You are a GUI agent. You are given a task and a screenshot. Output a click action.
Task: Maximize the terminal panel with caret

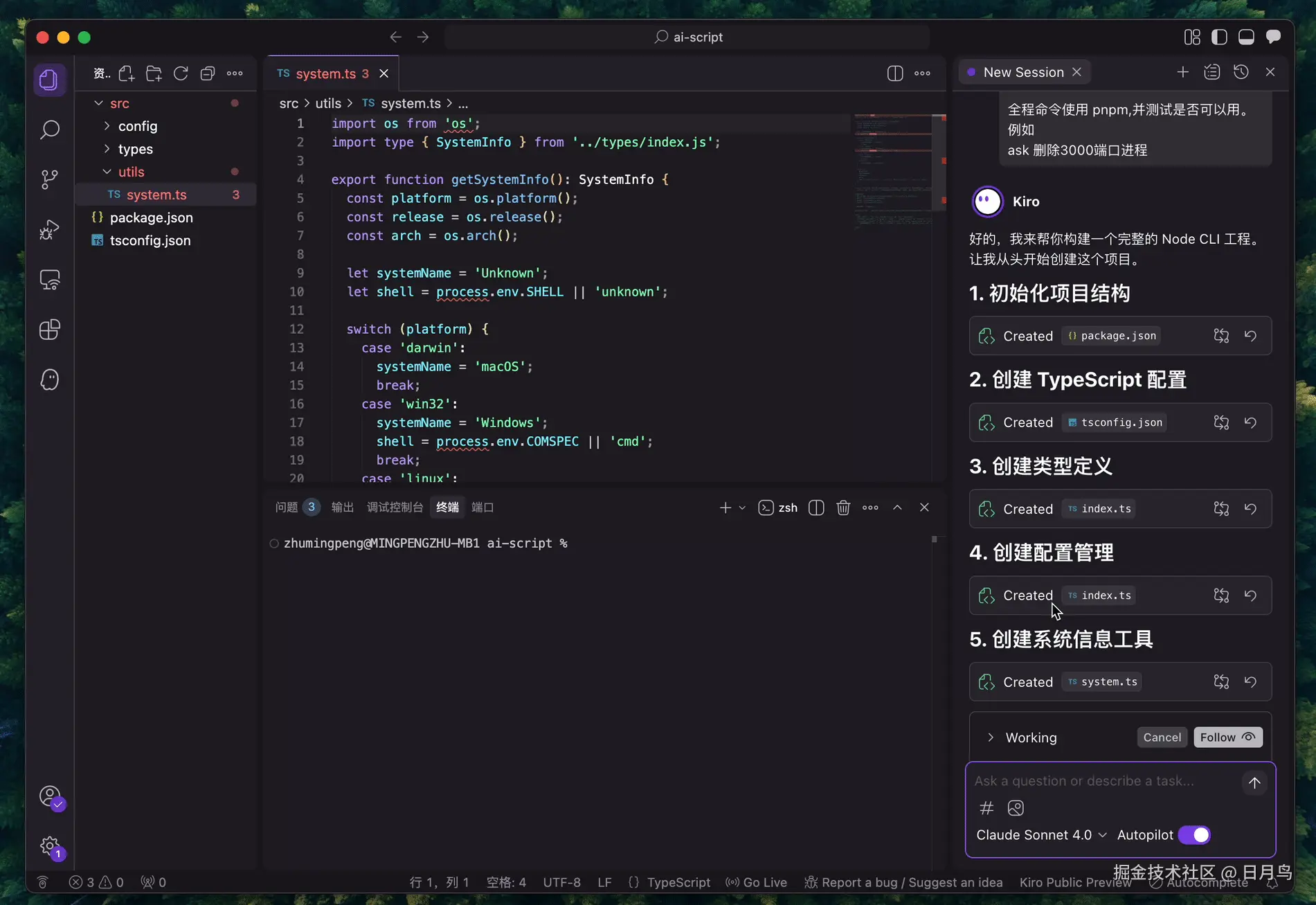coord(897,508)
